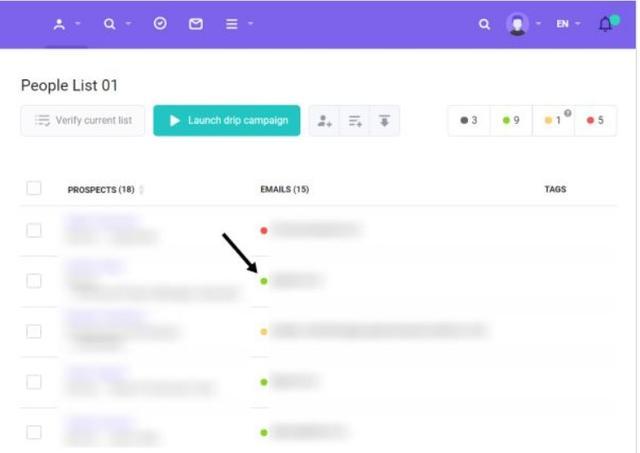This screenshot has height=453, width=640.
Task: Click the green status dot in fifth row
Action: point(264,433)
